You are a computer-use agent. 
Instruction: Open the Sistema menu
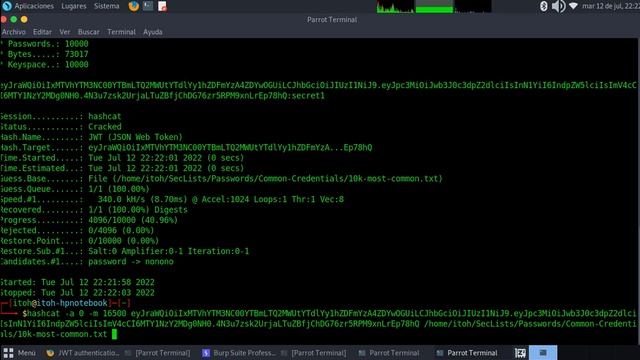pos(107,6)
